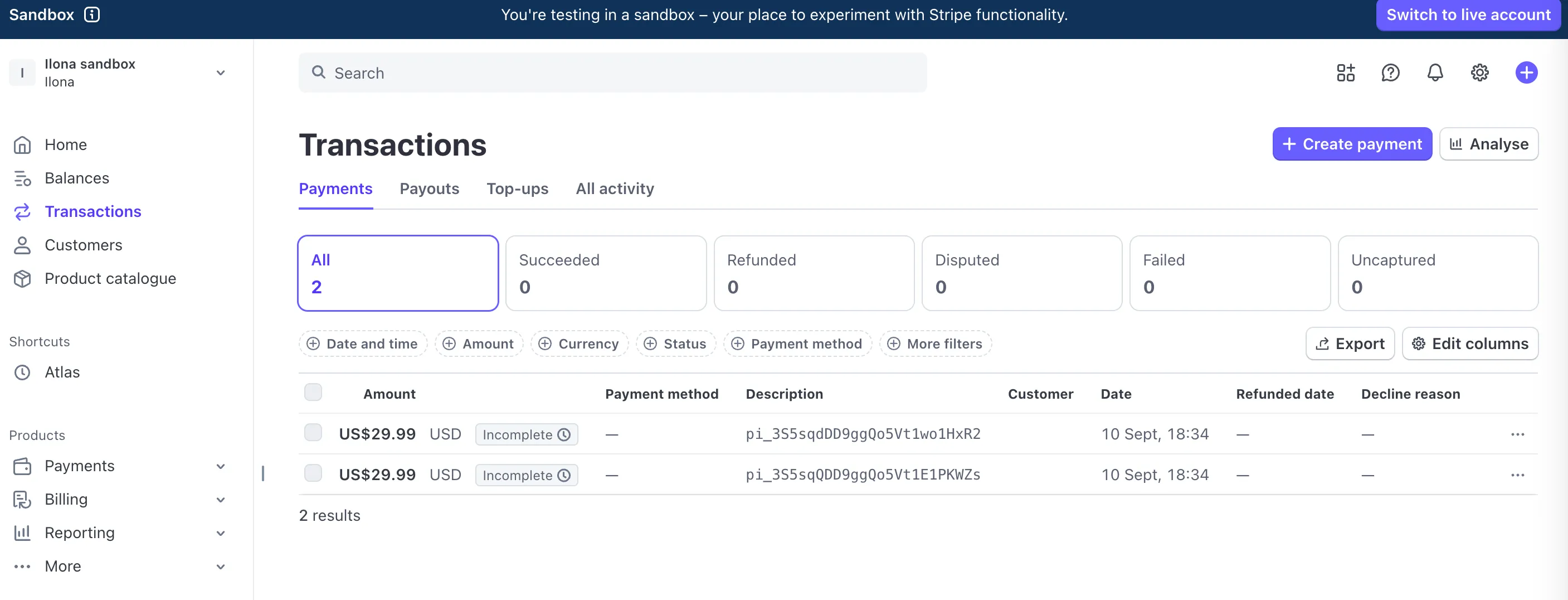The width and height of the screenshot is (1568, 600).
Task: Select Balances in the sidebar
Action: pos(77,178)
